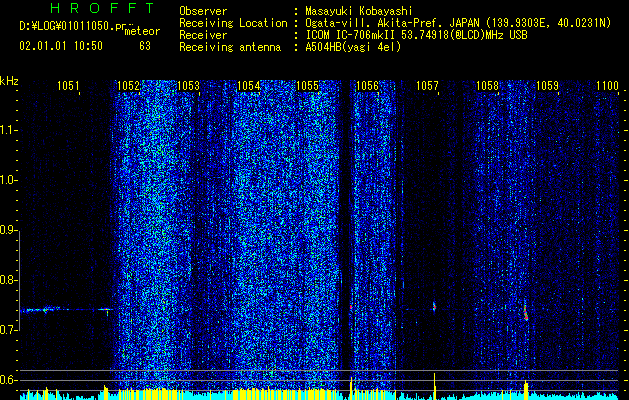Click the 1059 time marker

tap(547, 85)
